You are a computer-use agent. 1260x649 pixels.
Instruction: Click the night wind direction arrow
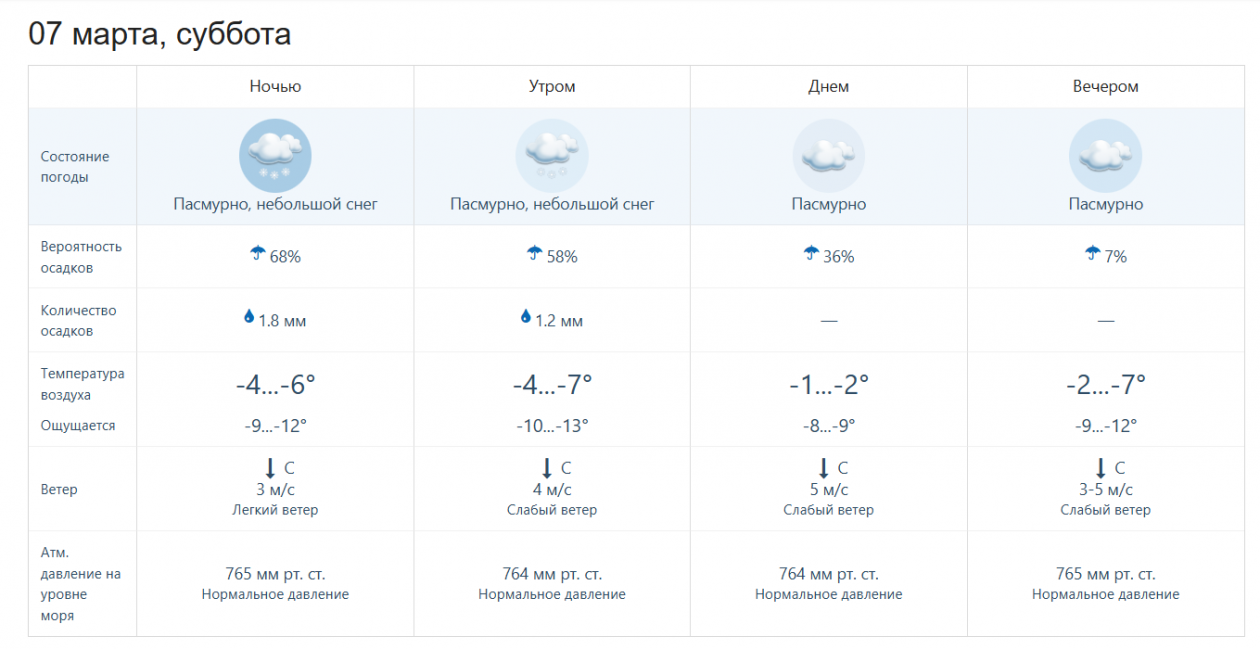pos(270,467)
